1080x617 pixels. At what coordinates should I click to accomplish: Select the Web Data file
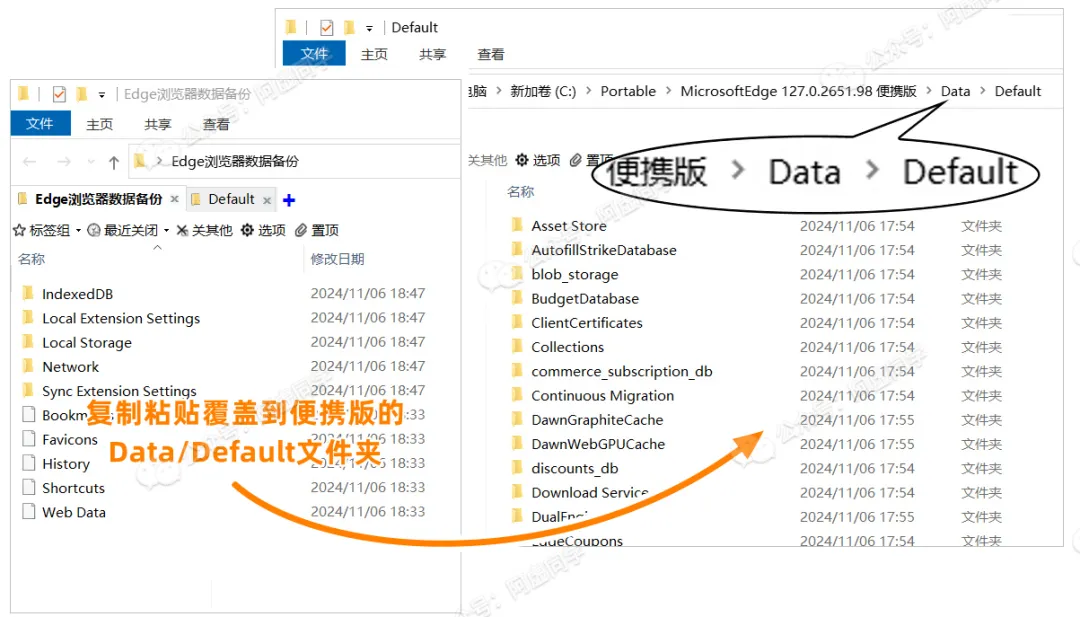tap(73, 512)
